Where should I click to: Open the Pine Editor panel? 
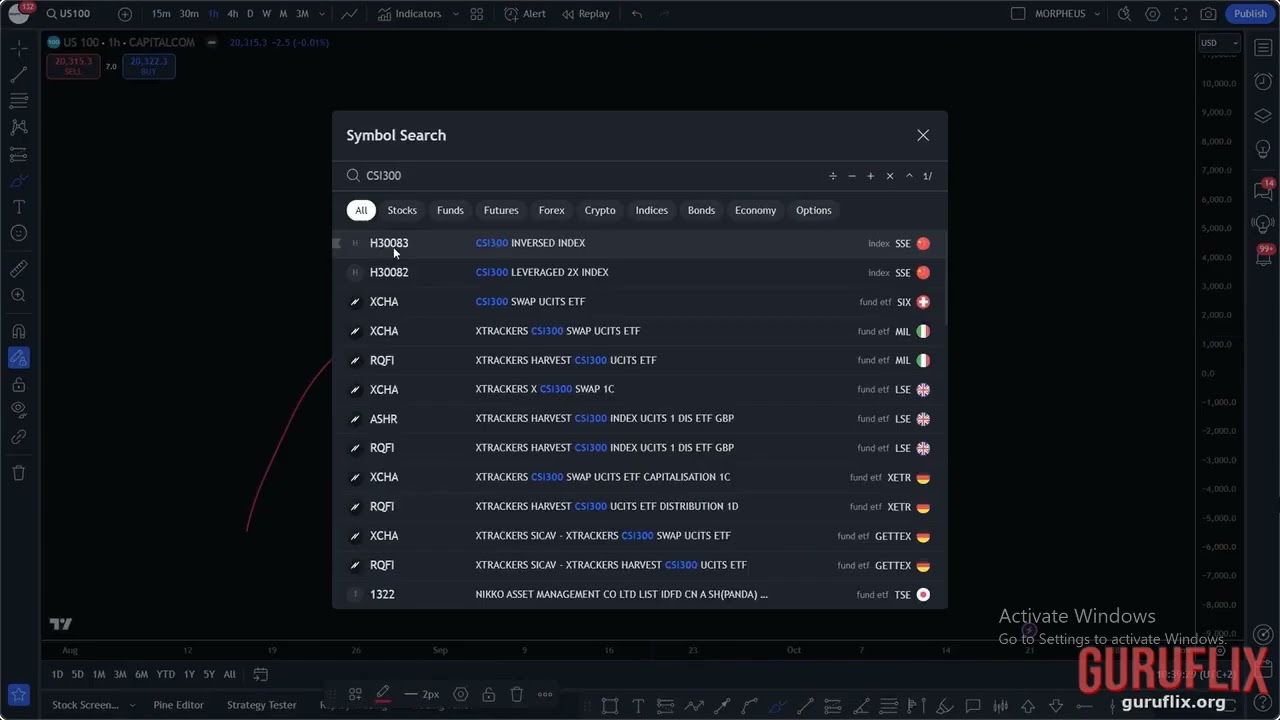tap(178, 705)
